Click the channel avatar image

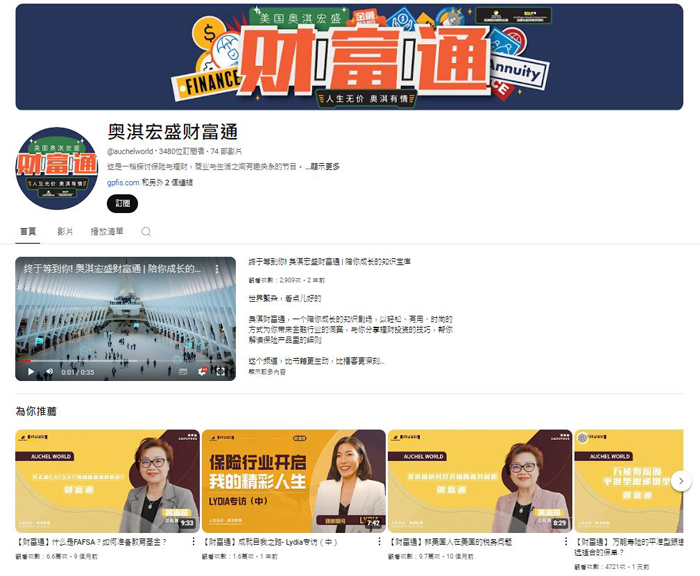coord(57,169)
